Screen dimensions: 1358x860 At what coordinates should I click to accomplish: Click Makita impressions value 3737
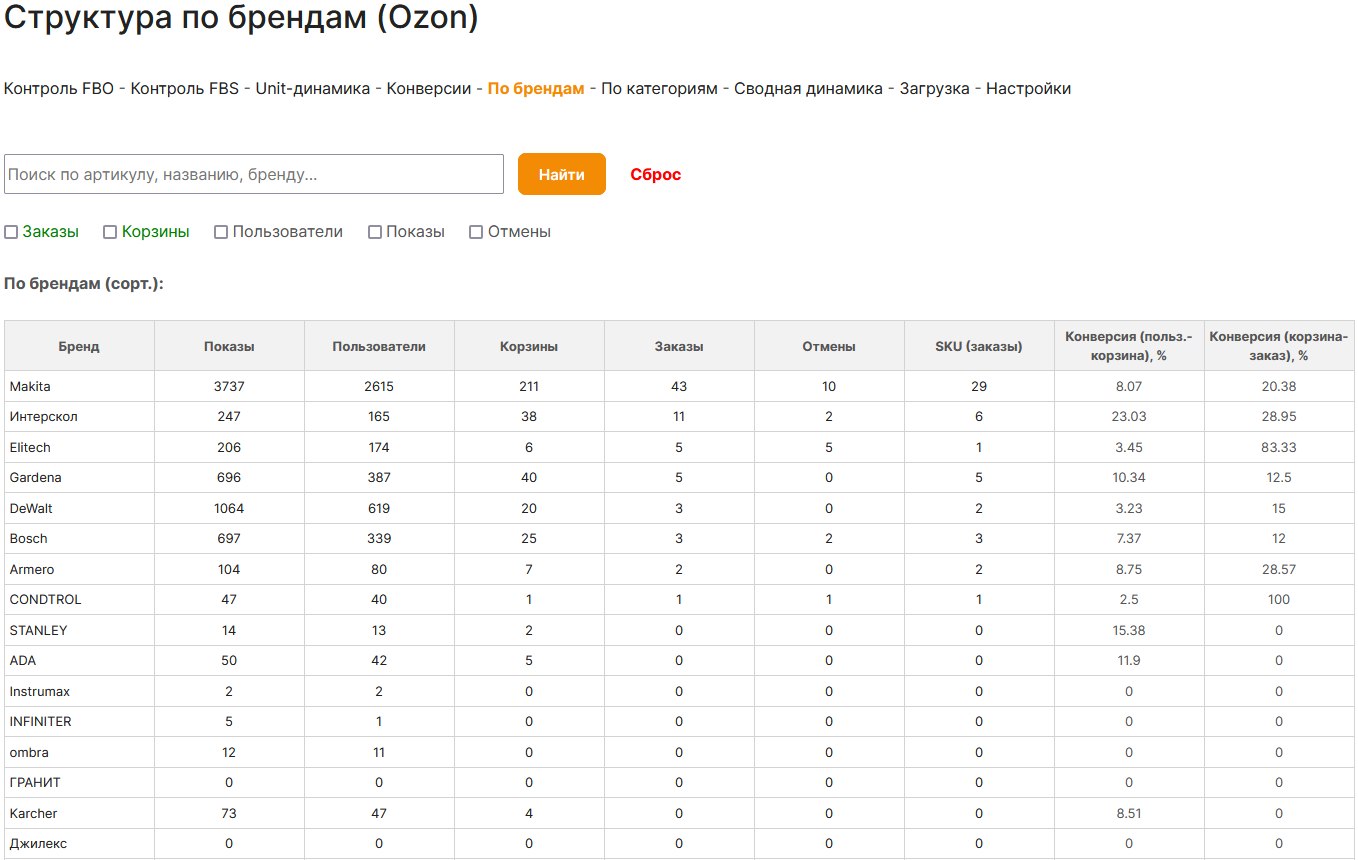(x=229, y=386)
